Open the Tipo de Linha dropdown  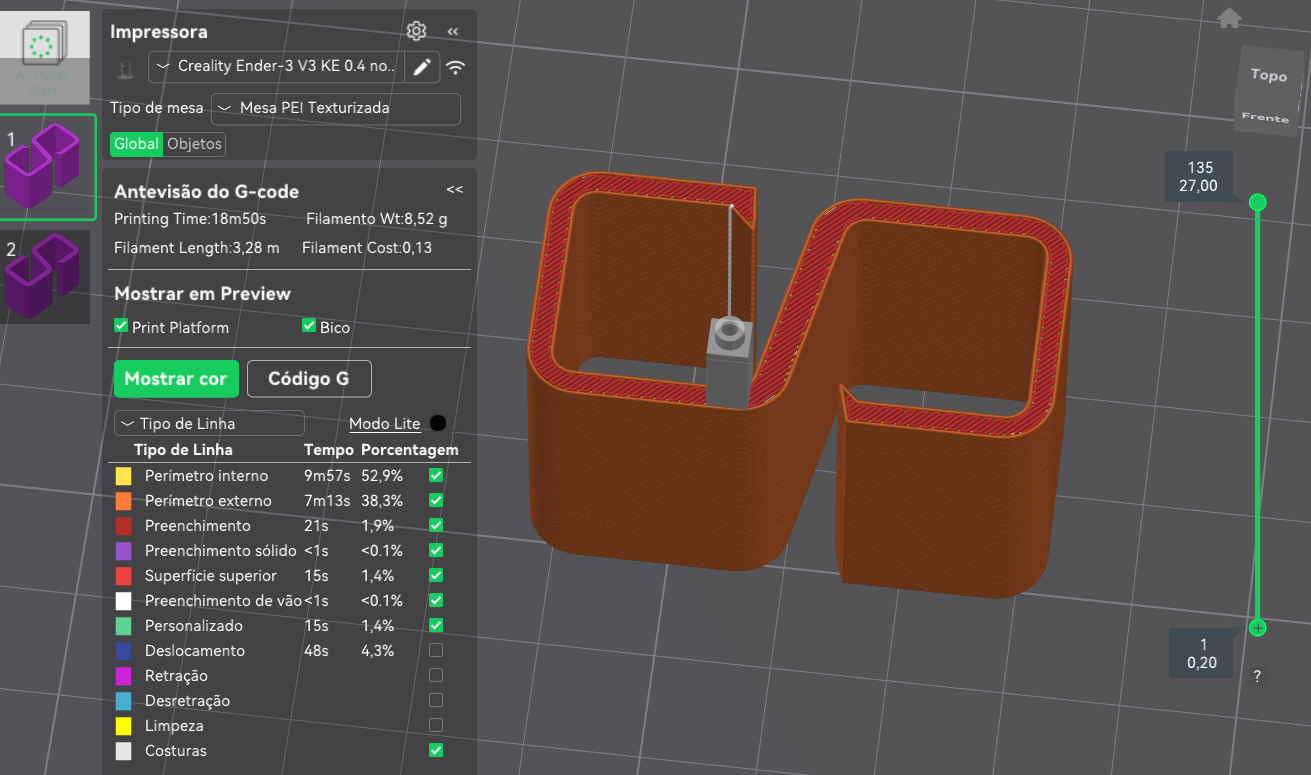click(210, 423)
